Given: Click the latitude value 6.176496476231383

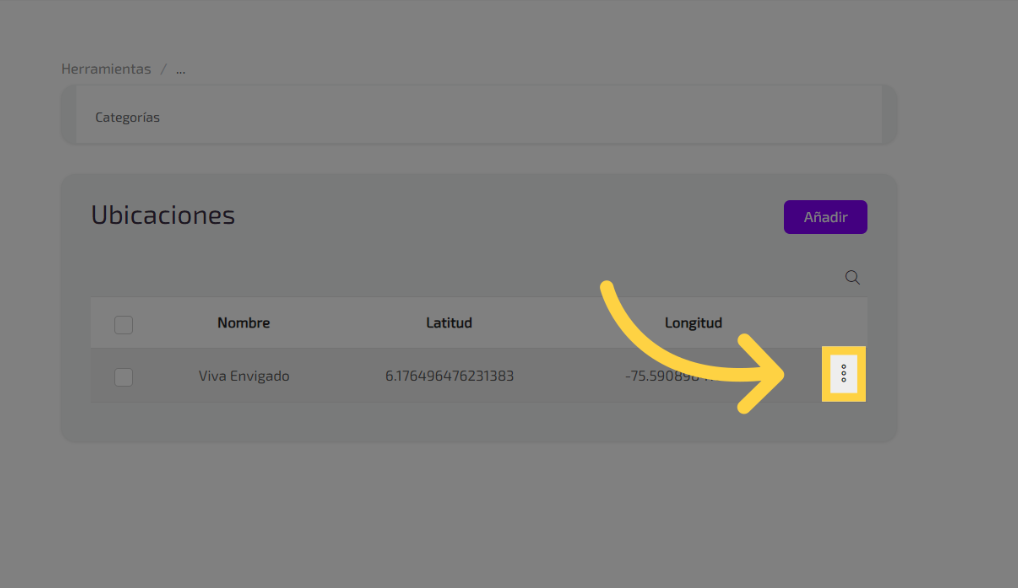Looking at the screenshot, I should click(x=449, y=377).
